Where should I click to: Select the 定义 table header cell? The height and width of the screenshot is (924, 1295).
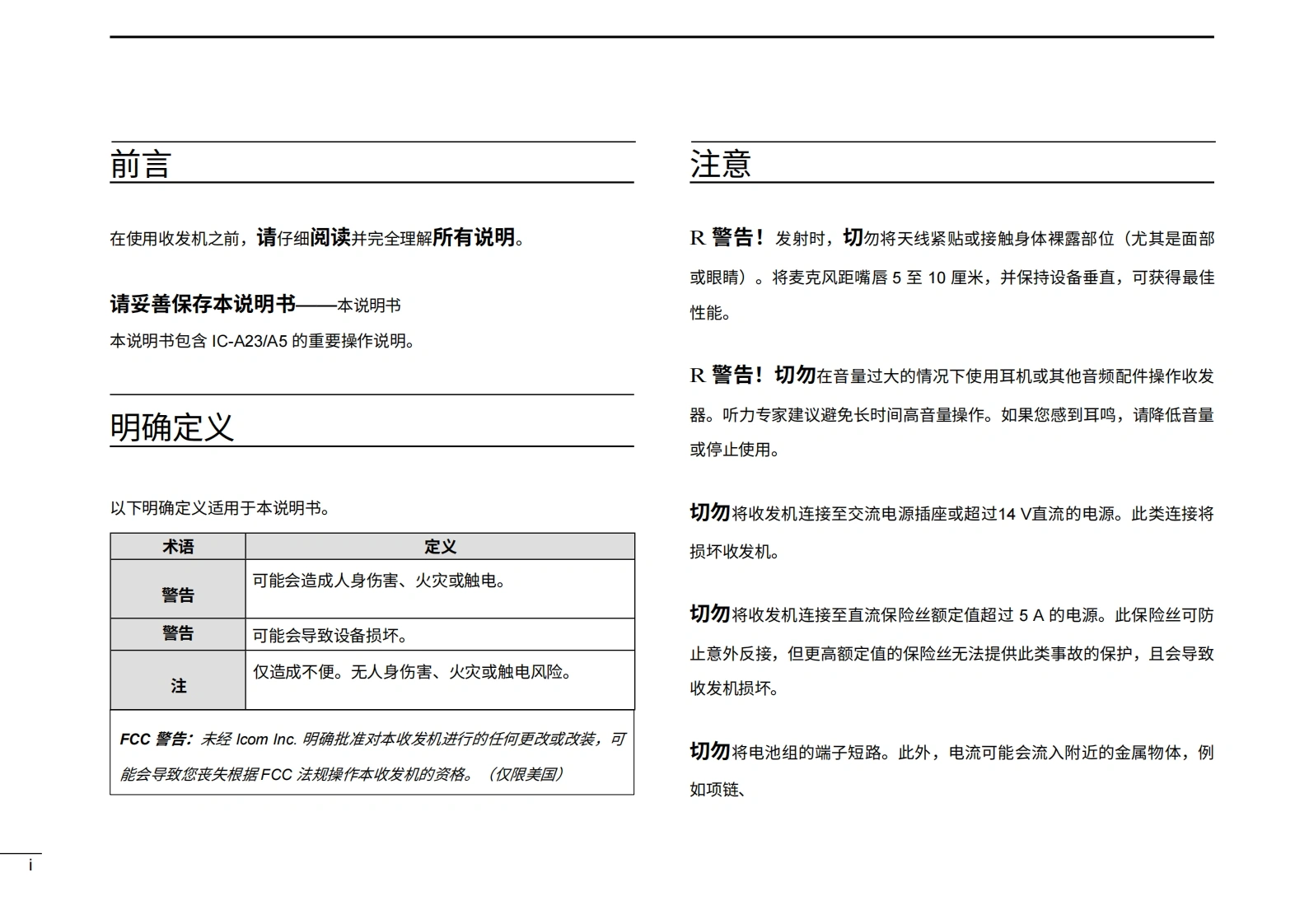tap(440, 547)
